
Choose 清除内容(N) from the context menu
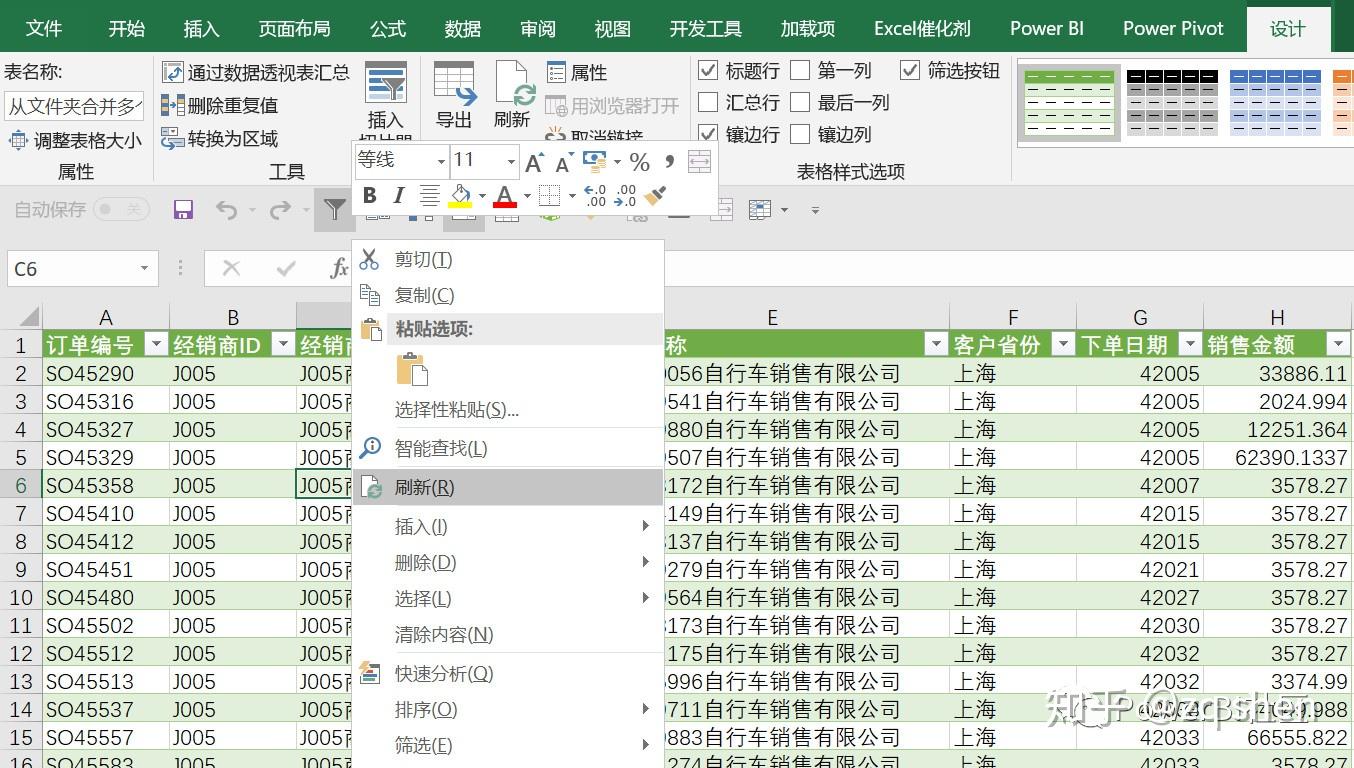[508, 634]
